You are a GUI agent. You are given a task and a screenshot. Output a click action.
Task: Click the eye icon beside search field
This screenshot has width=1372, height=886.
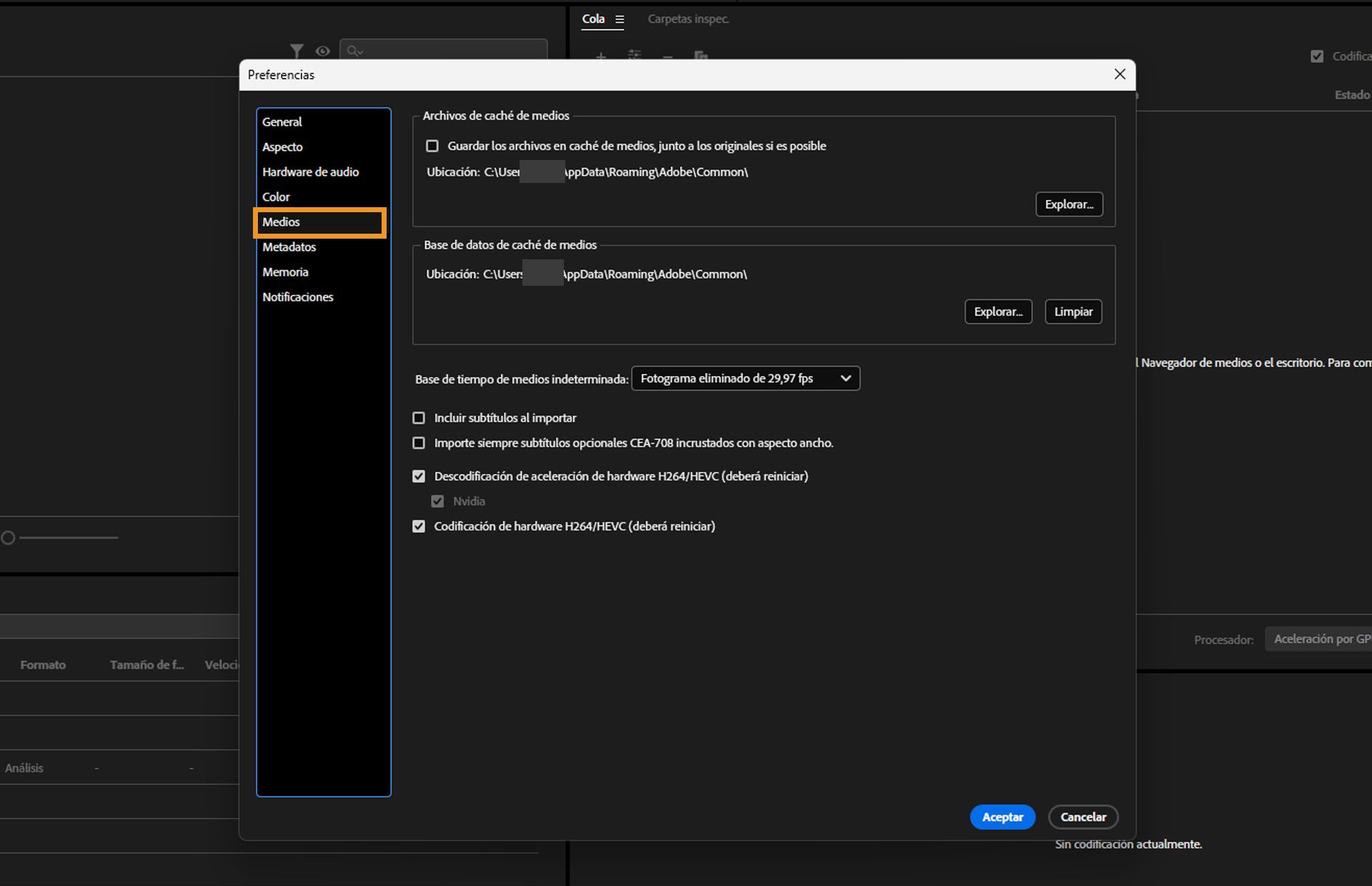(x=322, y=51)
